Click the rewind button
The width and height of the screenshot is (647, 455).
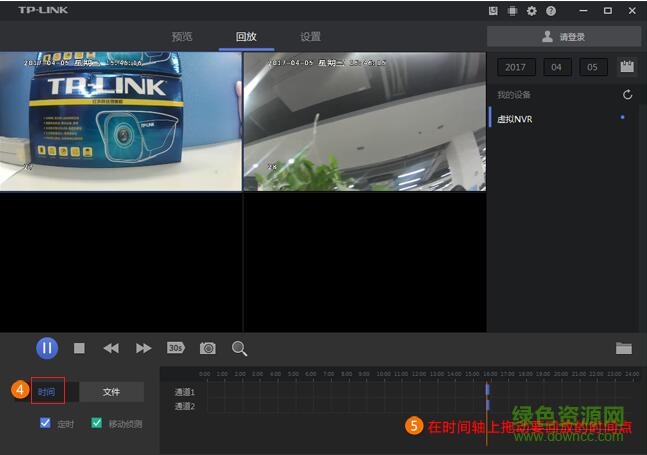click(111, 348)
